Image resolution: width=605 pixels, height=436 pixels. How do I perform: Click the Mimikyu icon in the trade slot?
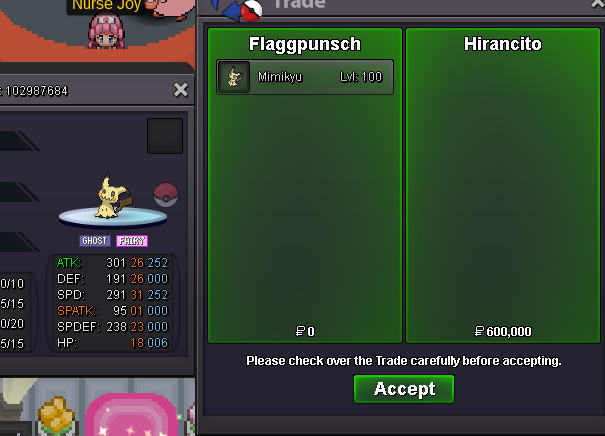[x=234, y=77]
